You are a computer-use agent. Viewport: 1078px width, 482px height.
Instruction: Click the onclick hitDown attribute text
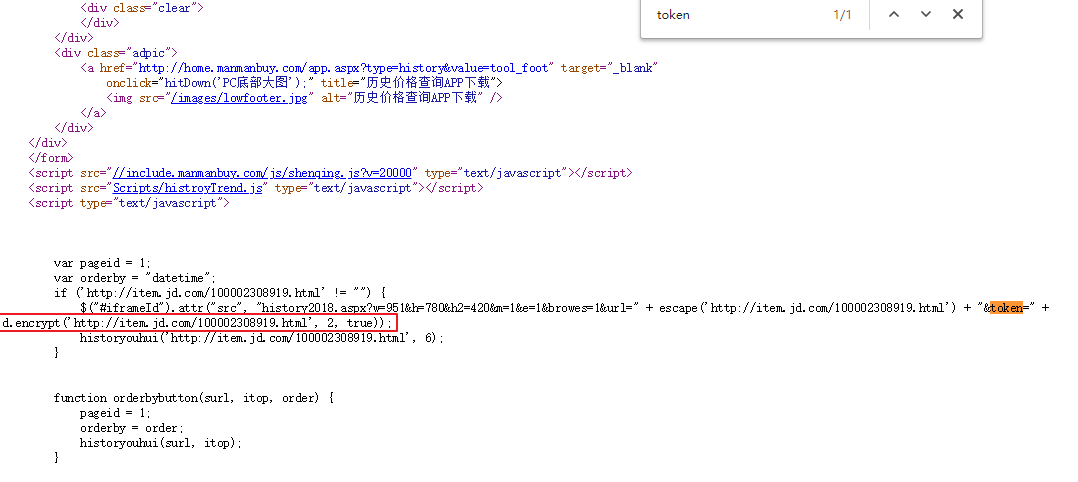210,83
